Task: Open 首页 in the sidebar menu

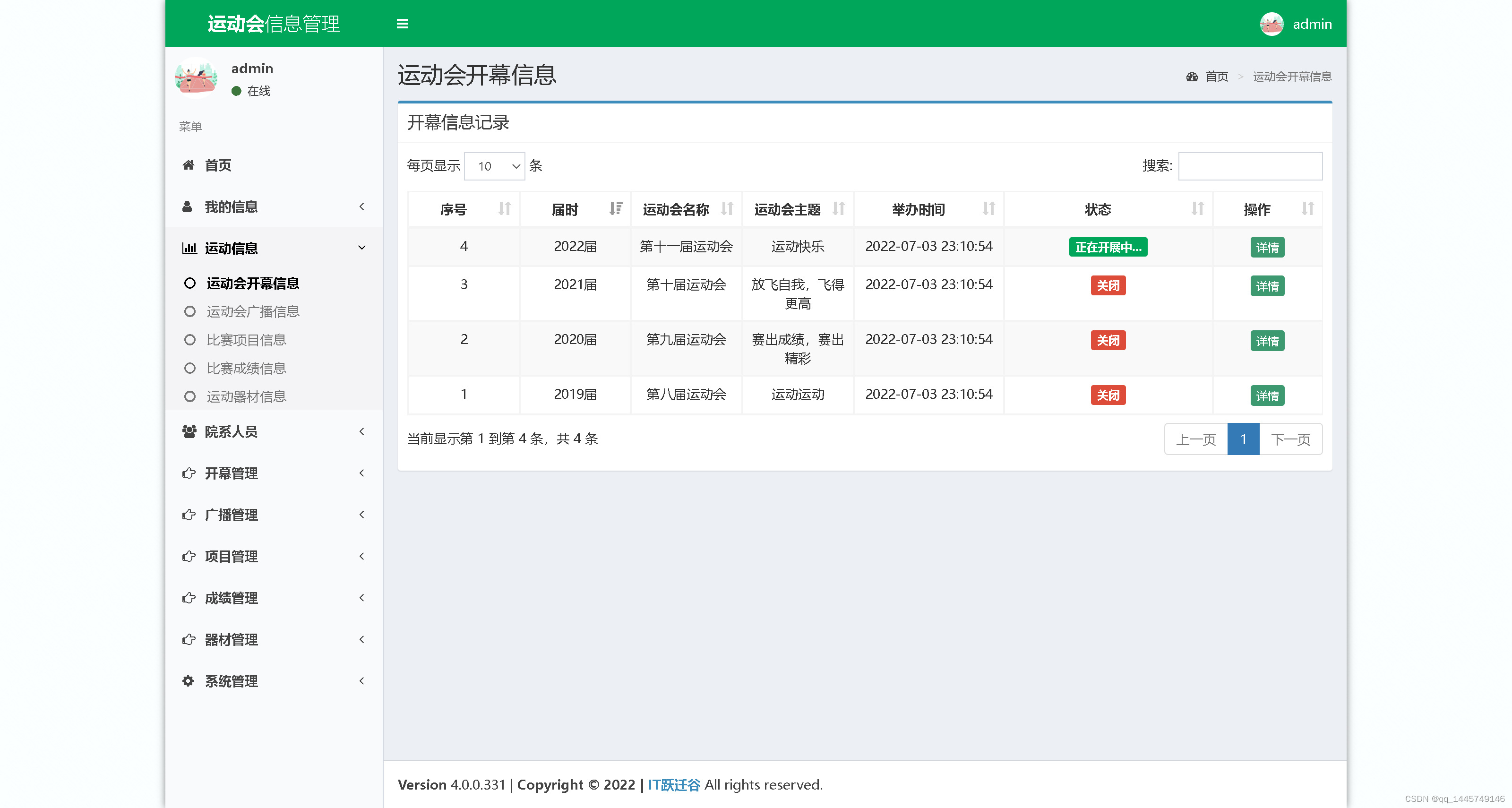Action: (274, 165)
